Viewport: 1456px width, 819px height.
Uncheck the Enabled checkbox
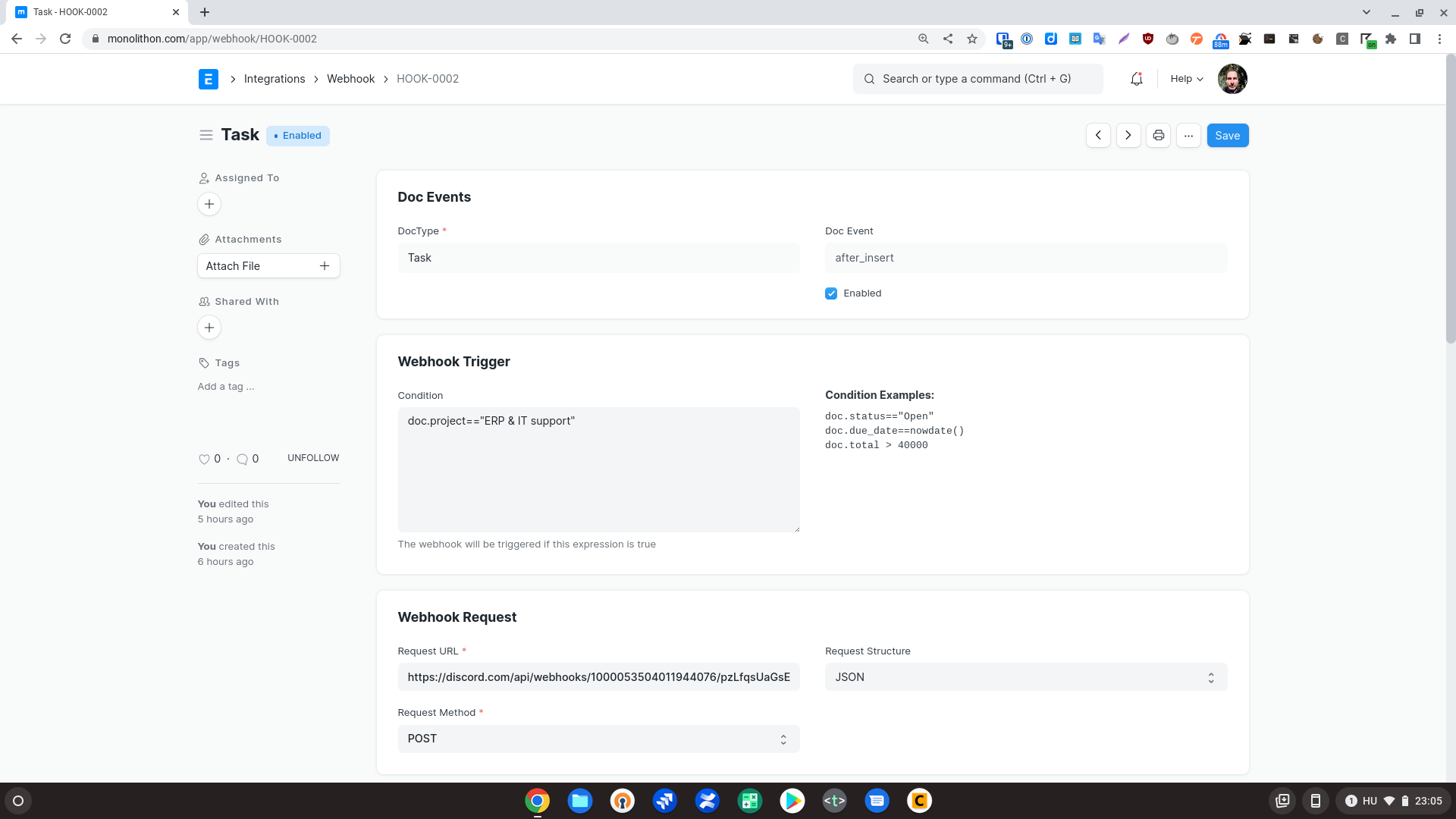point(831,293)
